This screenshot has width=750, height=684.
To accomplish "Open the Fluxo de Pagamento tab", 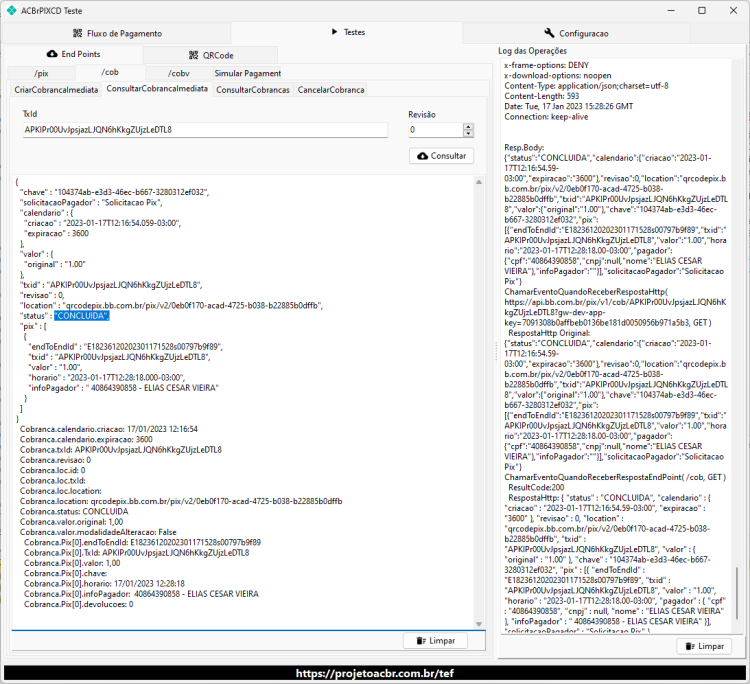I will pyautogui.click(x=117, y=33).
